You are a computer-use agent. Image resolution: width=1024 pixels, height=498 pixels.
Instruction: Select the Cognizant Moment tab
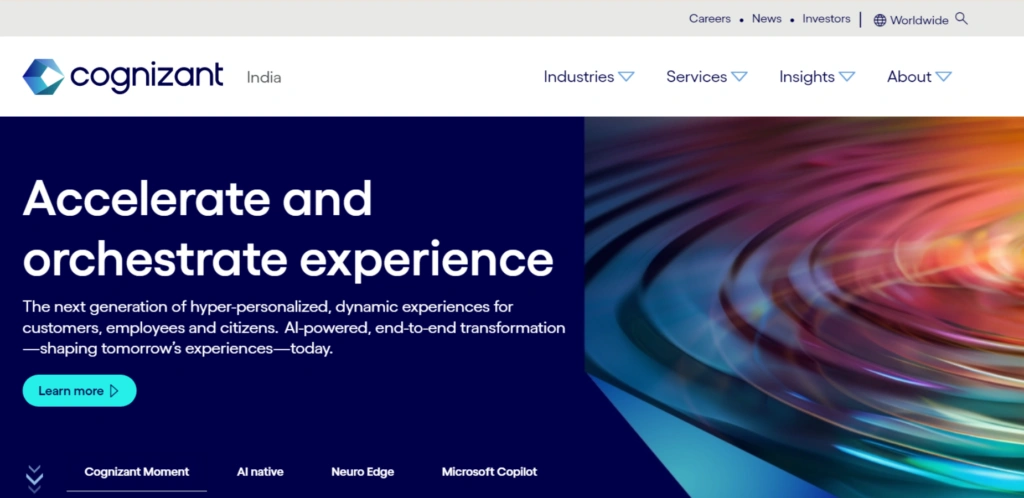coord(136,472)
